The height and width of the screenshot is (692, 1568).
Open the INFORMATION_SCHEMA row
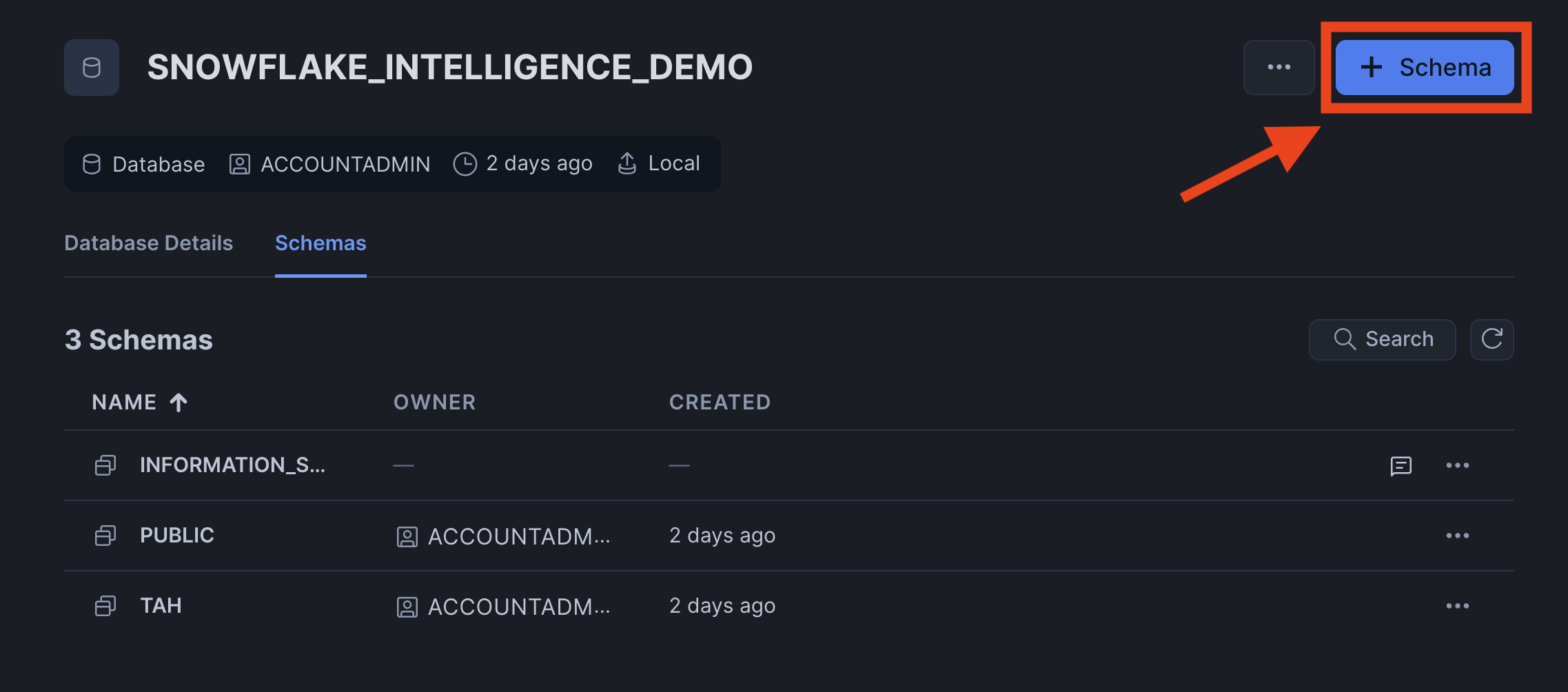pyautogui.click(x=232, y=465)
